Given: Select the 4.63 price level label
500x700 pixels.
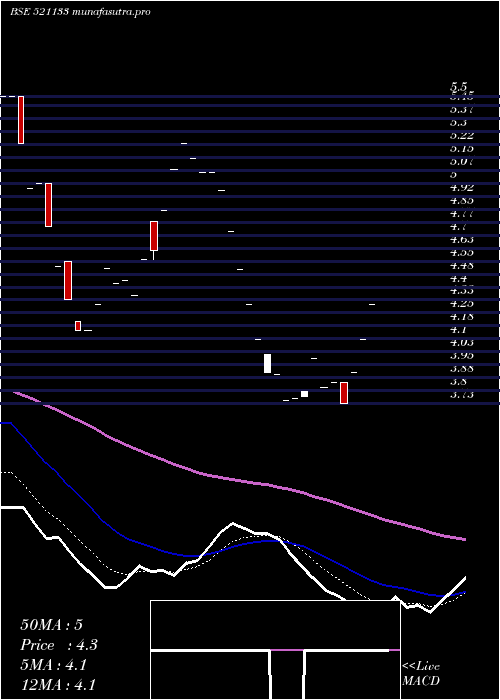Looking at the screenshot, I should (x=462, y=239).
